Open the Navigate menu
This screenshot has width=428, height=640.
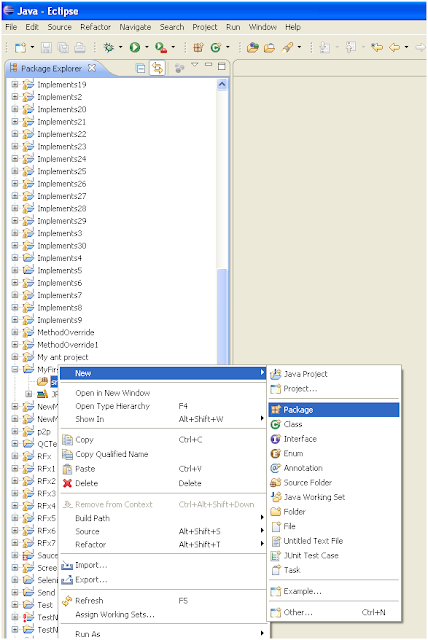[x=135, y=27]
